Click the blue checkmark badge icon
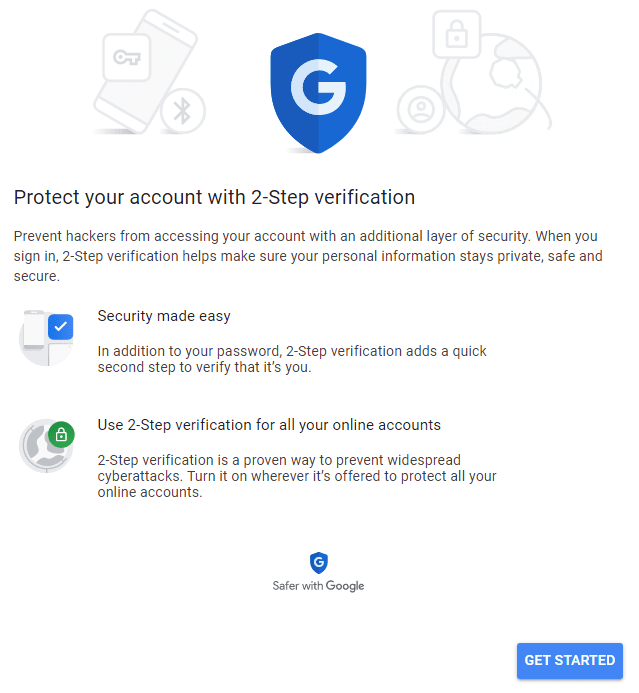Image resolution: width=639 pixels, height=693 pixels. [61, 326]
